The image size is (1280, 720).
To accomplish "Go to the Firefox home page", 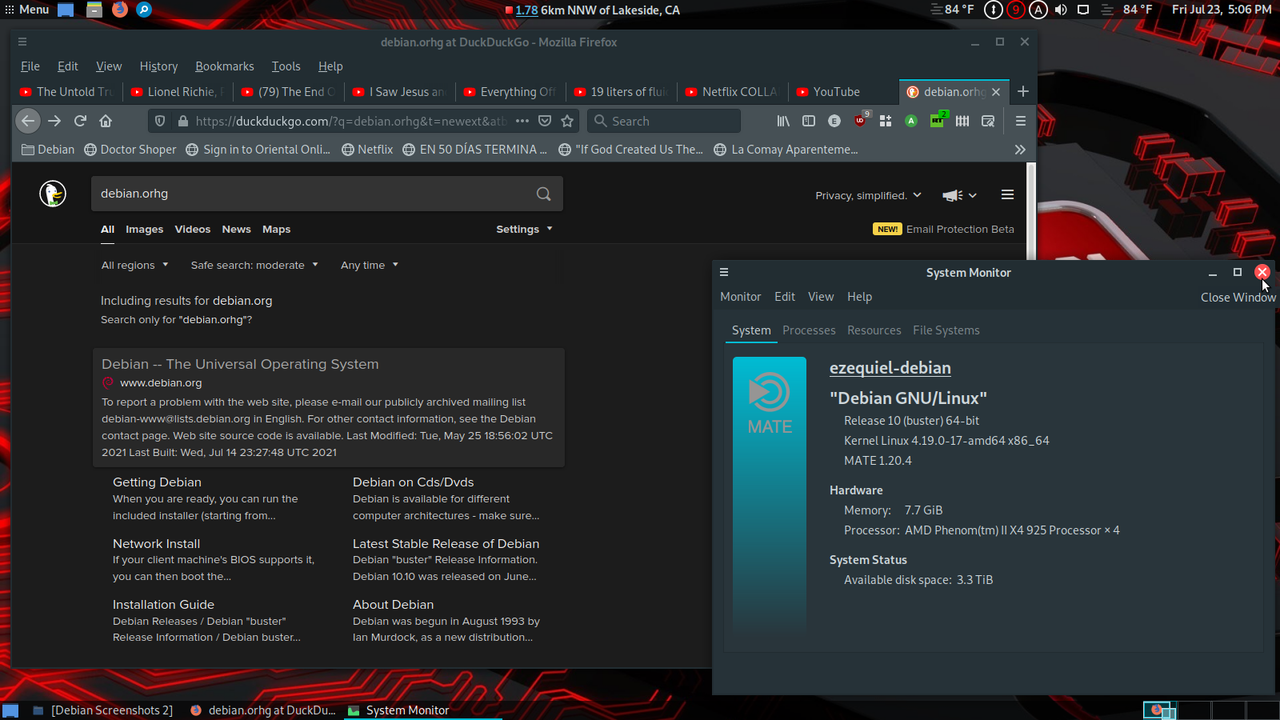I will [106, 121].
